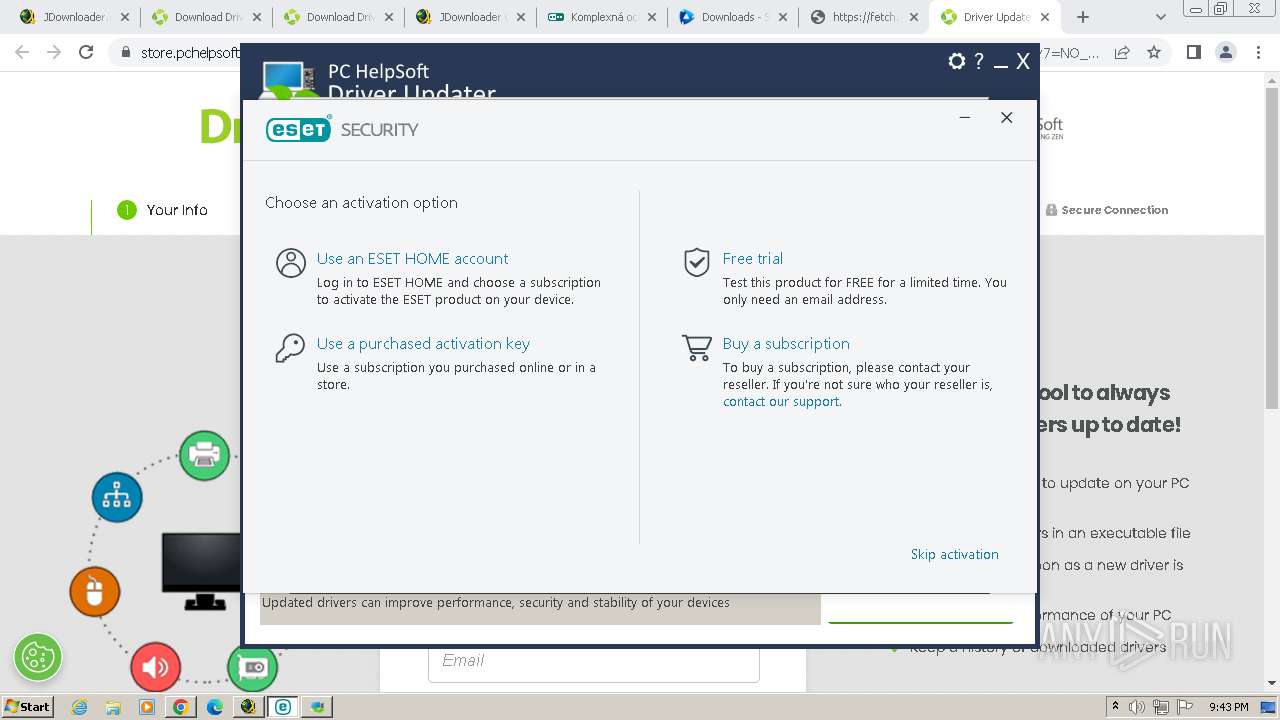Click the Free trial shield icon
This screenshot has width=1280, height=720.
click(697, 262)
